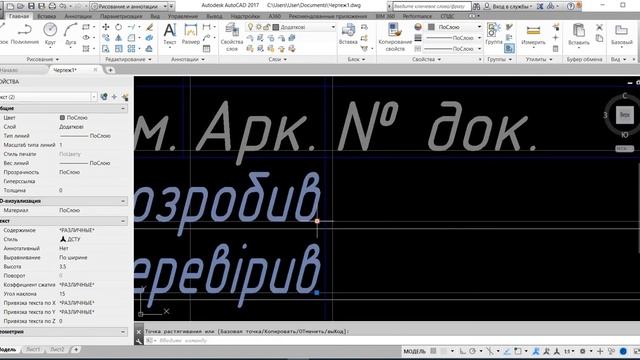Click the layer color swatch beside Додаткові

(x=276, y=27)
